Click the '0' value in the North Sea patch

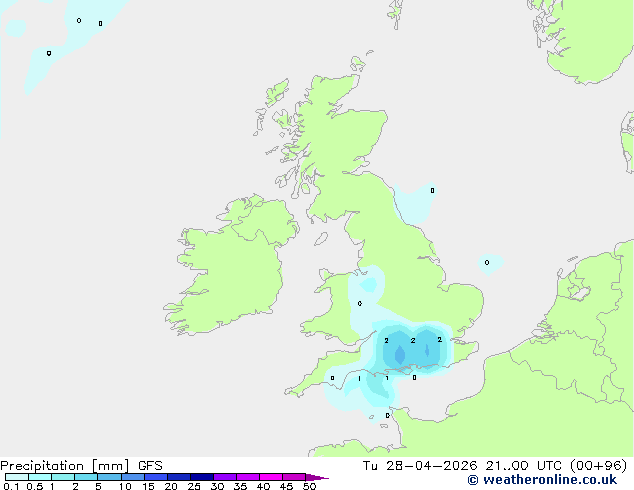pos(487,262)
